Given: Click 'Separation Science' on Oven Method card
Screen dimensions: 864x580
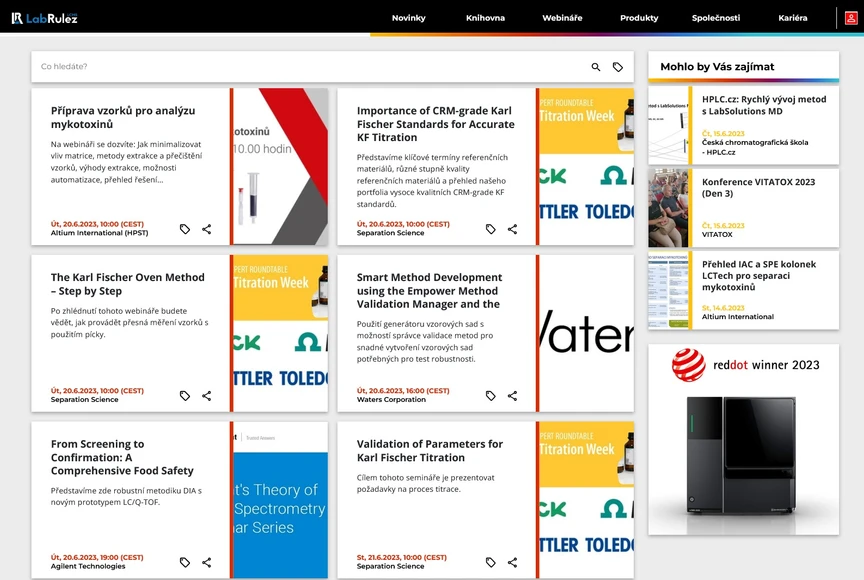Looking at the screenshot, I should click(x=84, y=399).
